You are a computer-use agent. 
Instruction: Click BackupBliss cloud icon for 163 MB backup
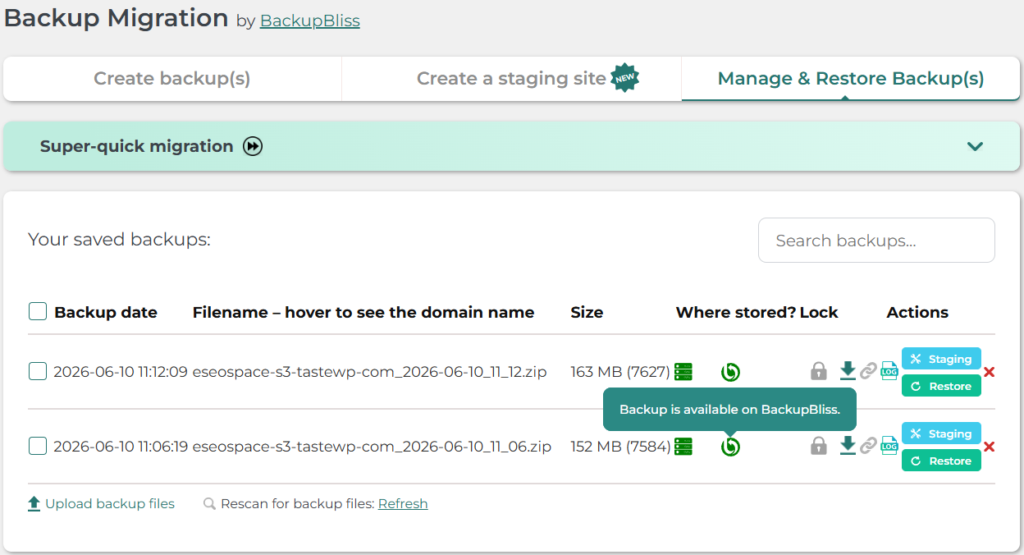click(730, 372)
